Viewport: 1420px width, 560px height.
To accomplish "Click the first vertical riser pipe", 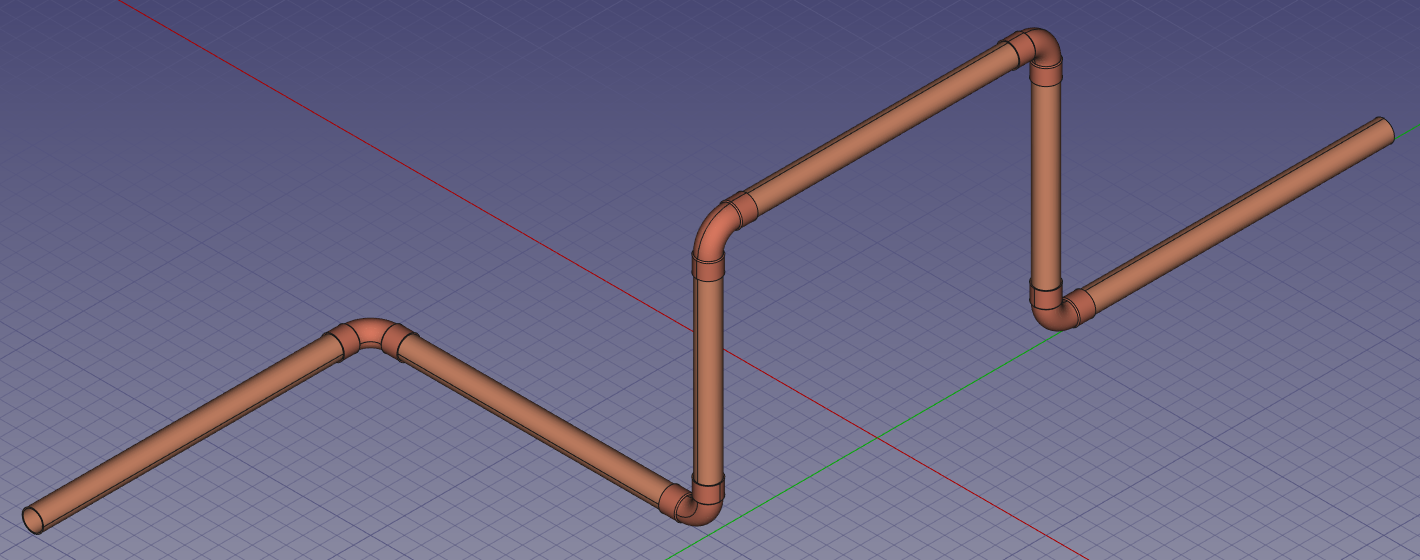I will pyautogui.click(x=709, y=380).
